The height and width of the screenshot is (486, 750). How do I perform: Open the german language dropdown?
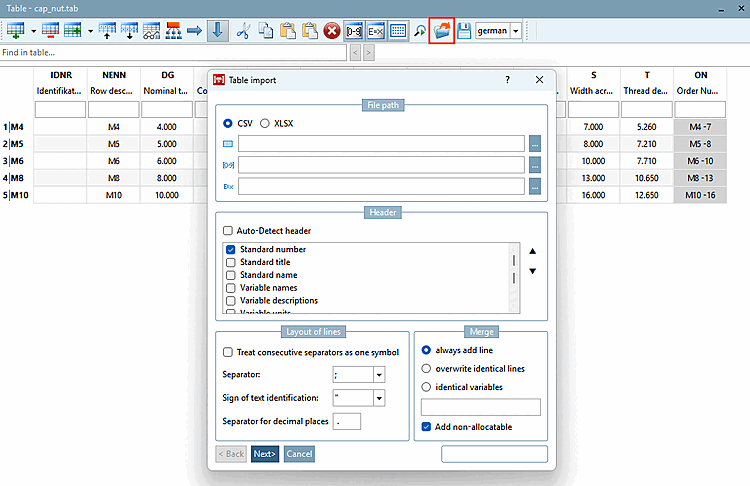[516, 31]
